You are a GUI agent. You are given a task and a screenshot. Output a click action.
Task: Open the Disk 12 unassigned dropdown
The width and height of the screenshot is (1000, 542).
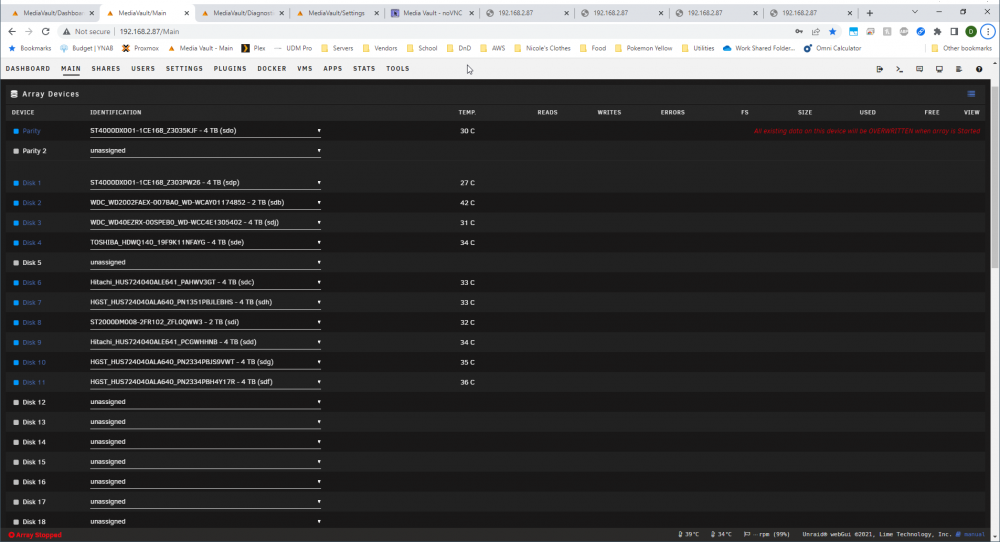pyautogui.click(x=205, y=402)
